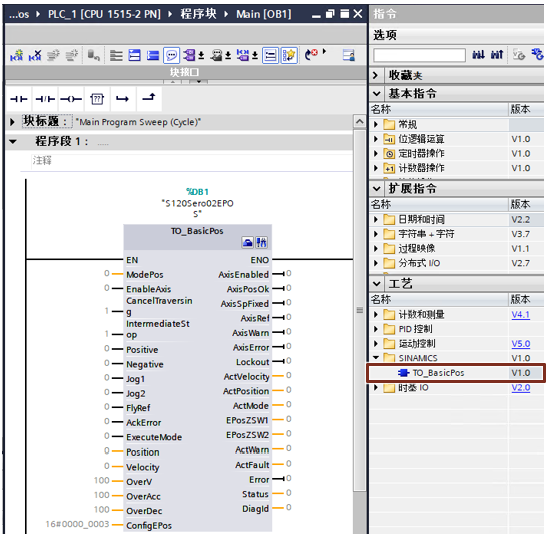The image size is (547, 543).
Task: Click the hat icon on TO_BasicPos block
Action: 247,242
